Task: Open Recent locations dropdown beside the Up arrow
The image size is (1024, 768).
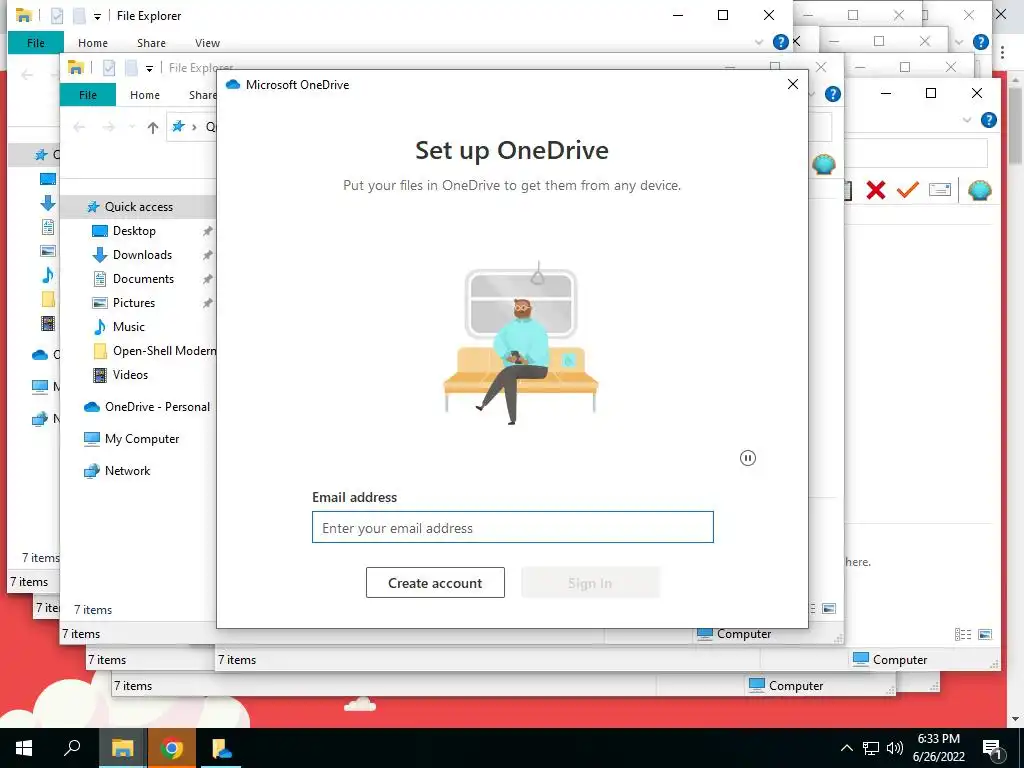Action: pyautogui.click(x=131, y=127)
